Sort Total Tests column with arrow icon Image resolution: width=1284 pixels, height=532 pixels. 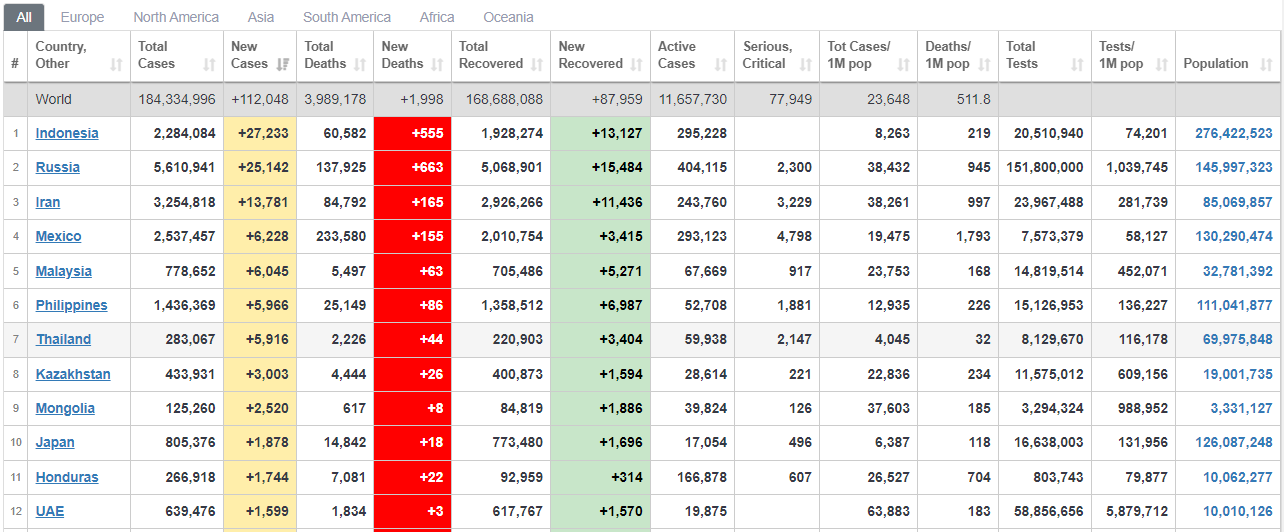(x=1077, y=64)
